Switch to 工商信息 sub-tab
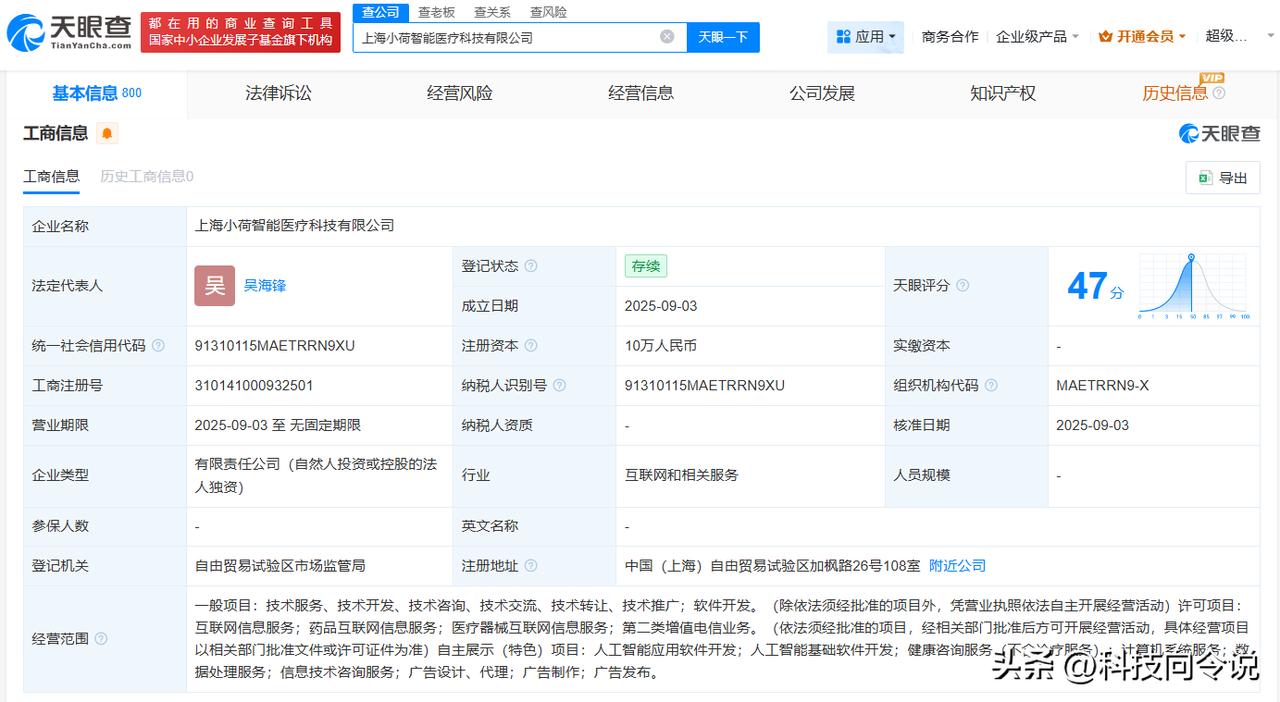 click(51, 176)
